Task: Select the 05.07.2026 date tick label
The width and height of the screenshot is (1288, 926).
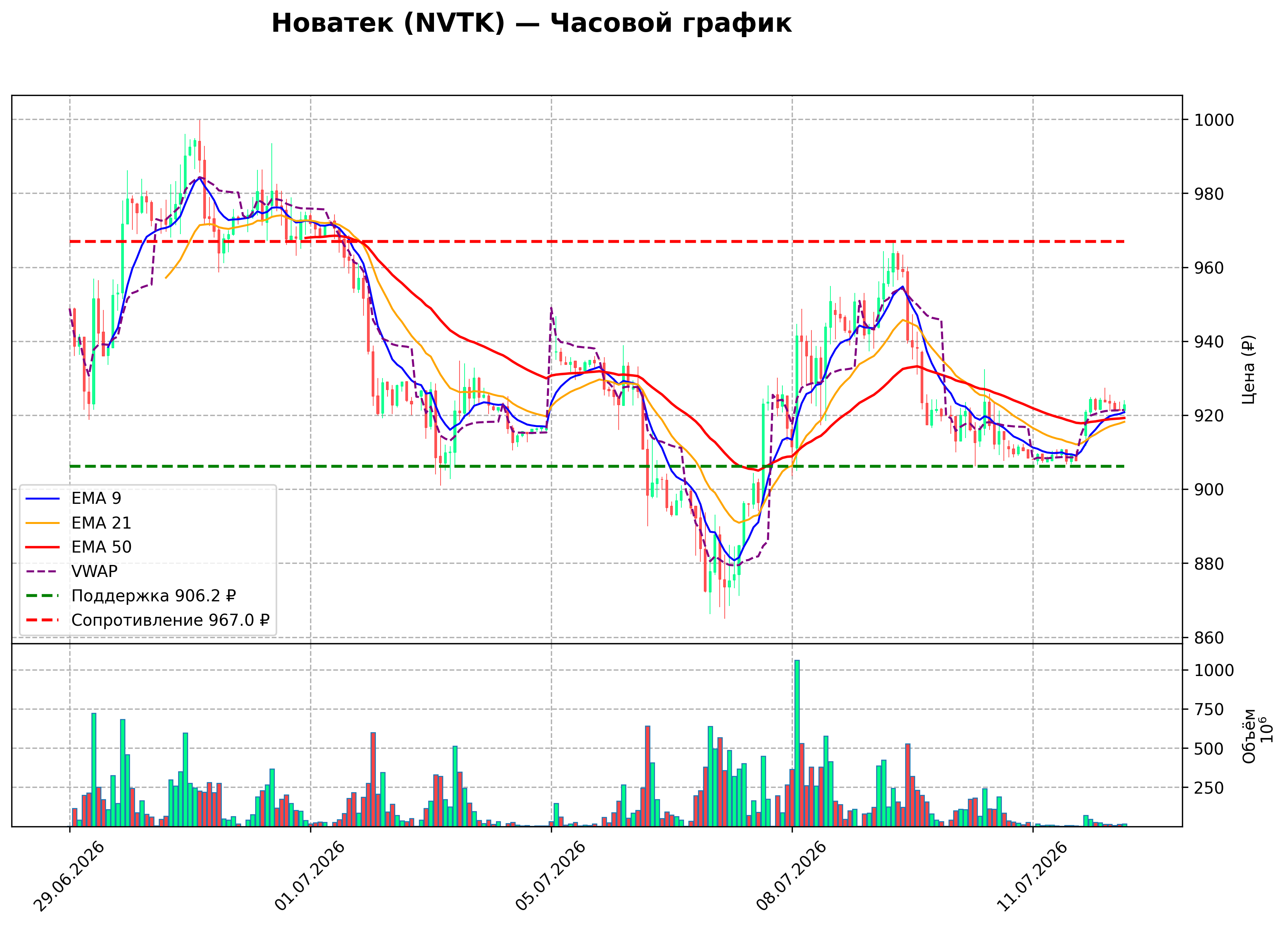Action: 551,877
